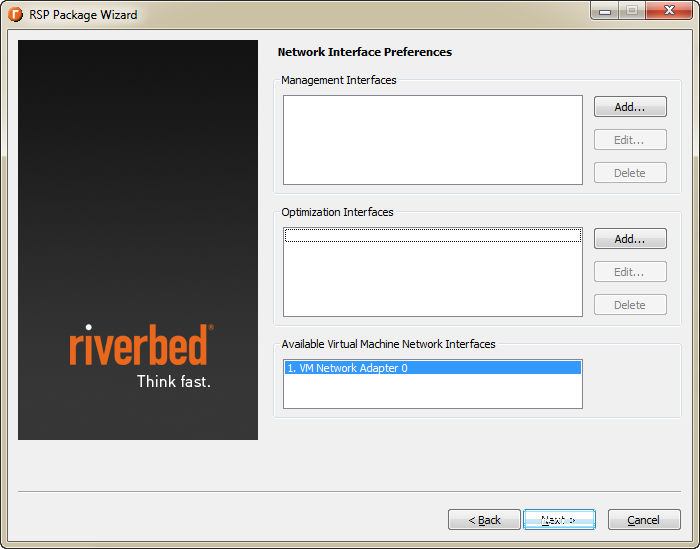700x549 pixels.
Task: Click Edit in Management Interfaces group
Action: point(630,140)
